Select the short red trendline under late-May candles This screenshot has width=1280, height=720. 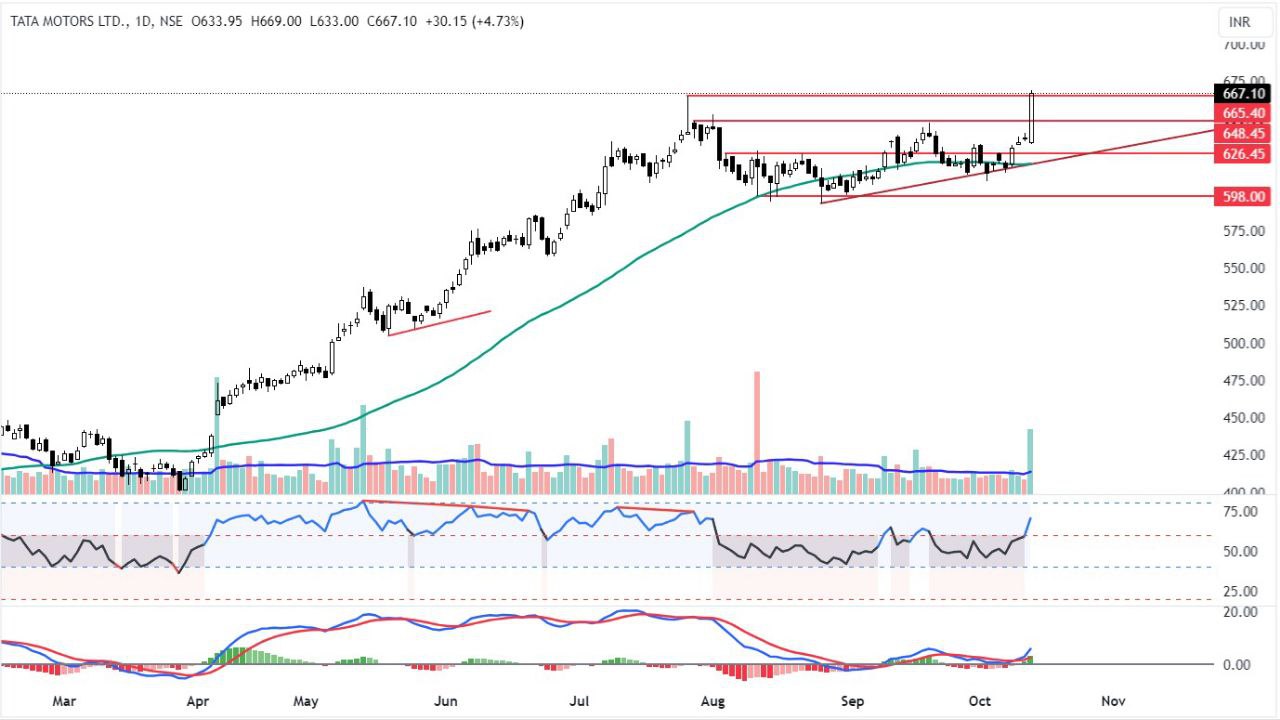pos(439,322)
